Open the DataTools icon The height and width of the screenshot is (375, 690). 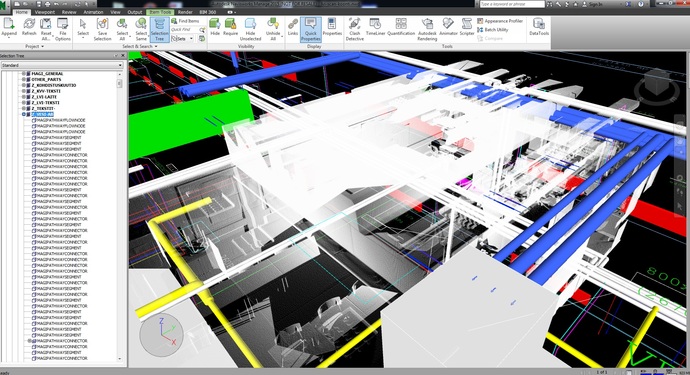click(539, 27)
